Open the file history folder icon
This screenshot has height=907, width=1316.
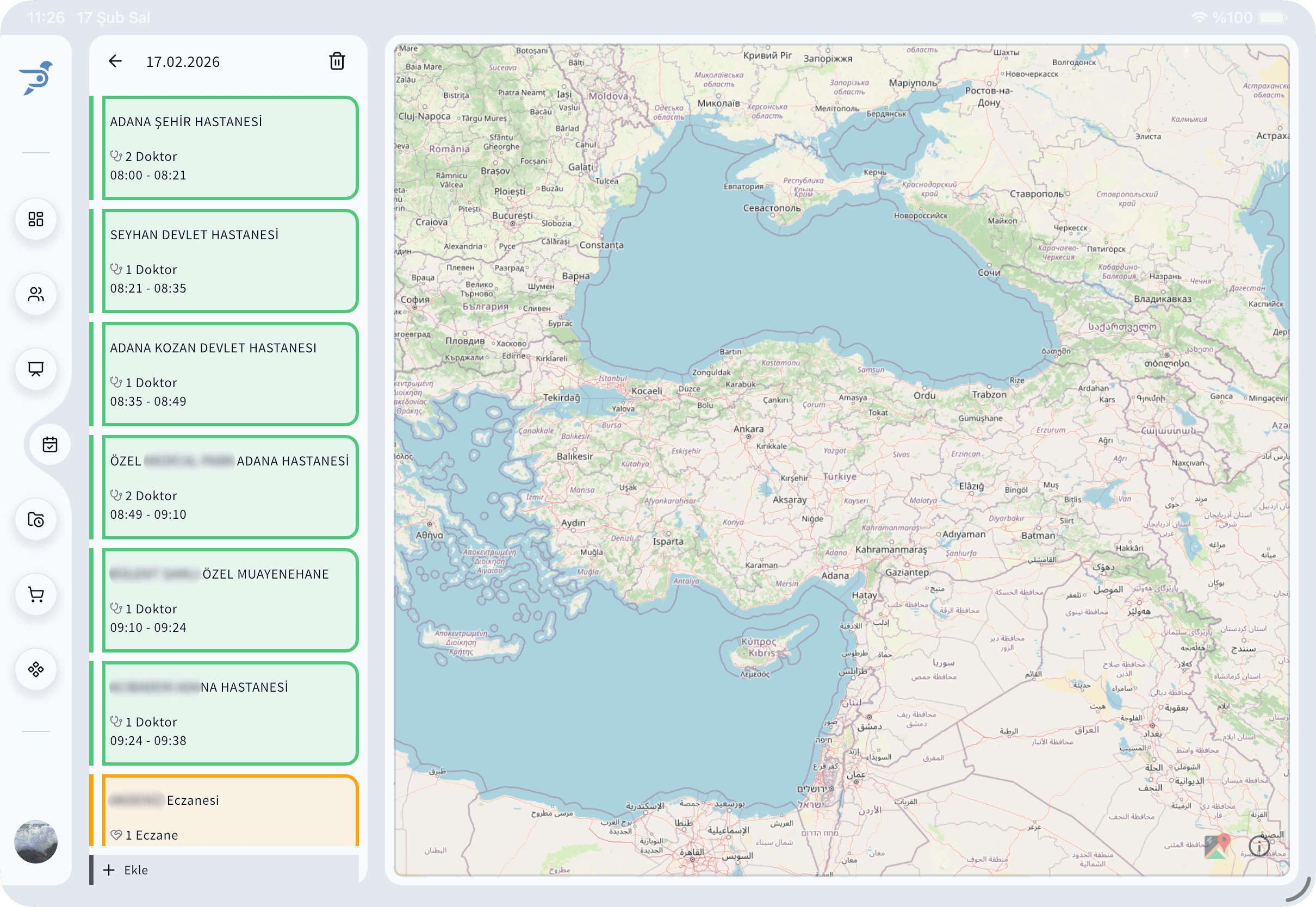[x=36, y=519]
